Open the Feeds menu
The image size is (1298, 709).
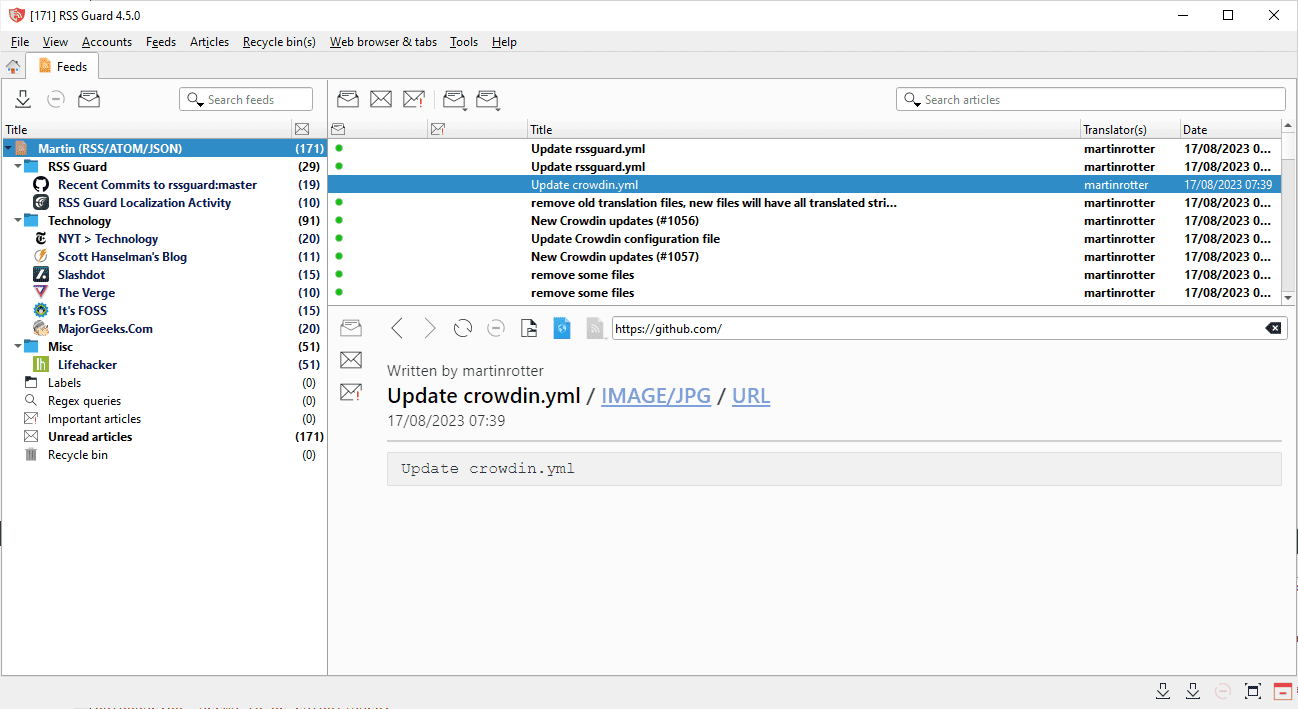point(160,42)
